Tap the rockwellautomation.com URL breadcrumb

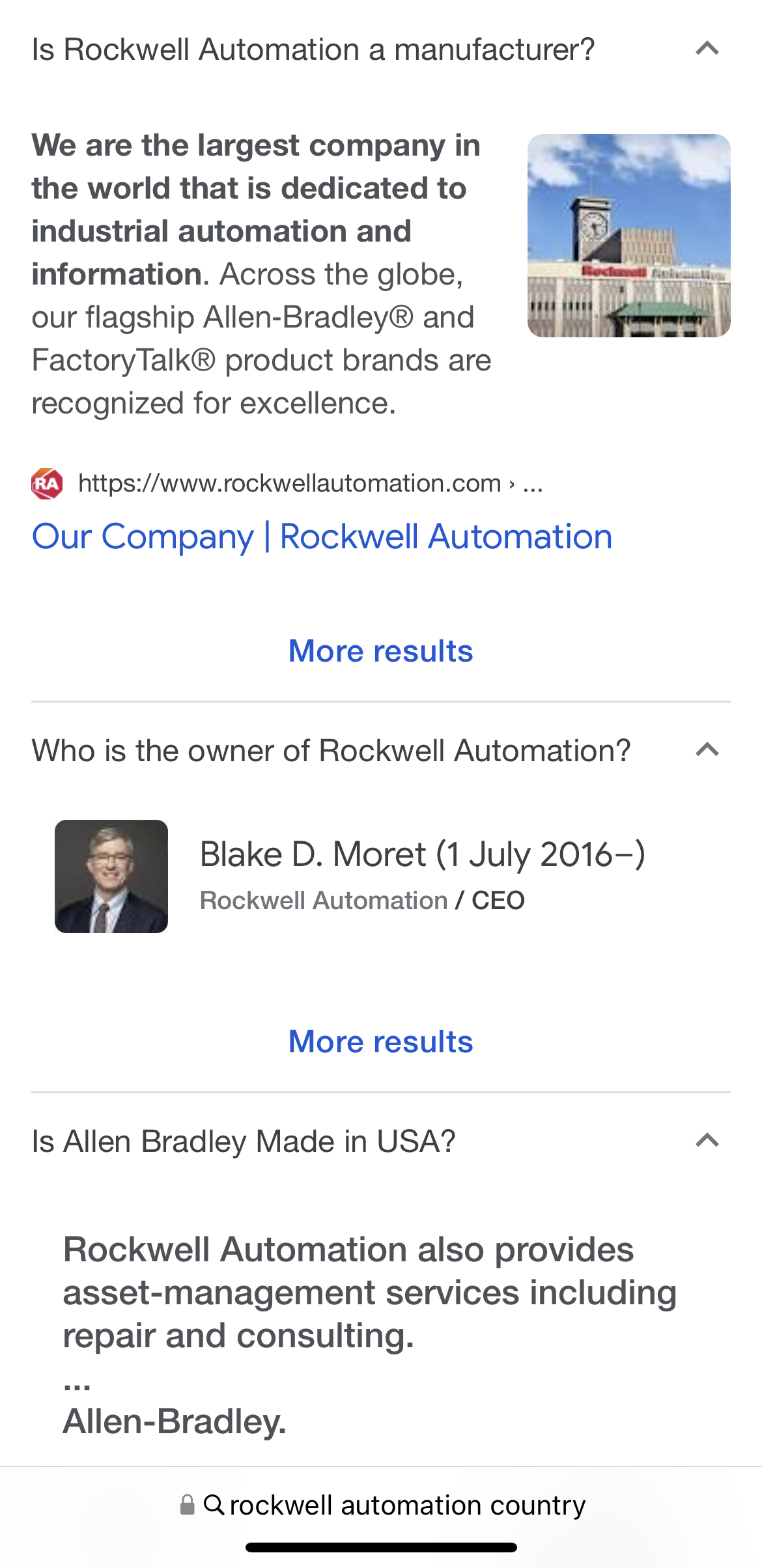point(311,483)
